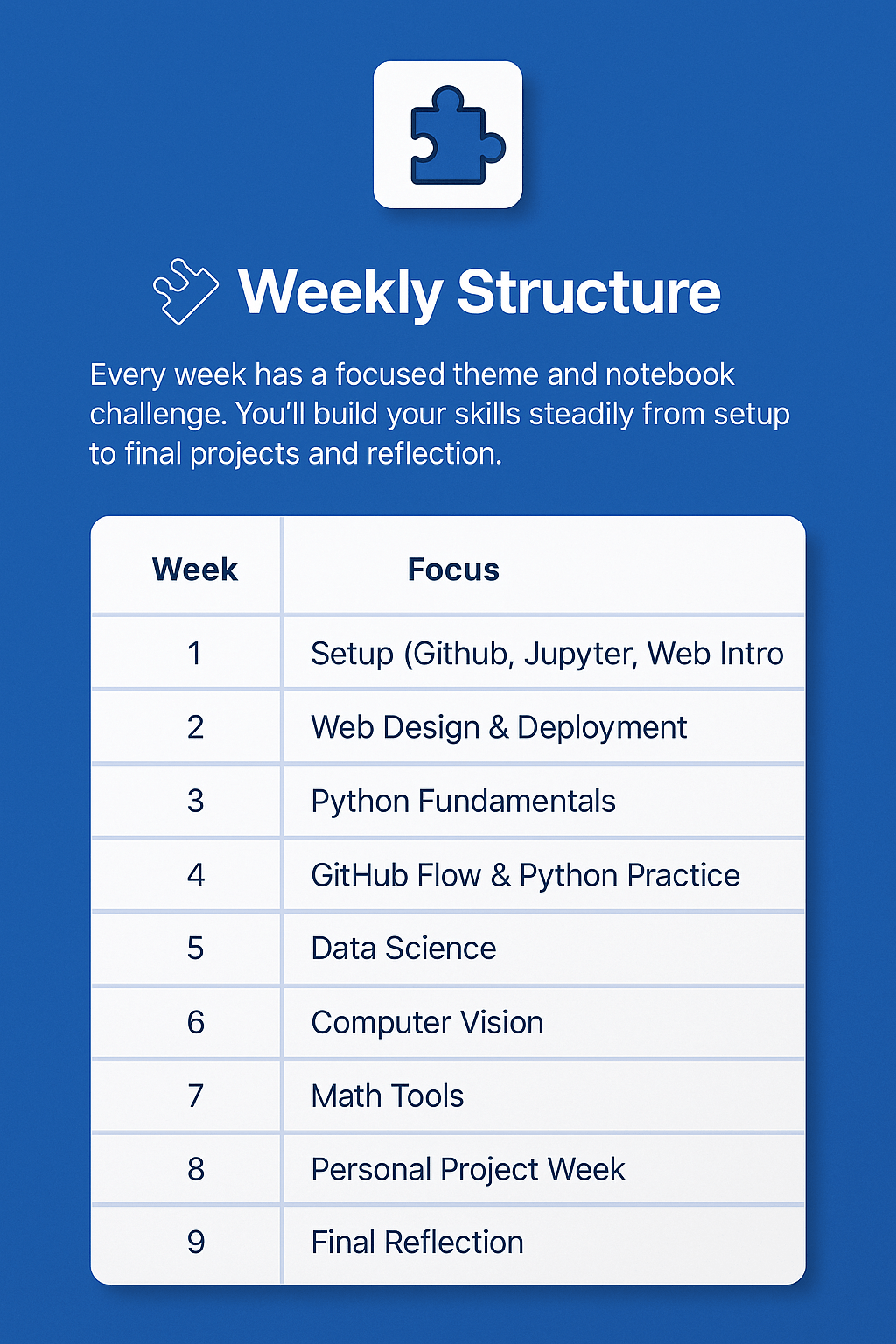Select the Data Science row
This screenshot has height=1344, width=896.
click(403, 948)
